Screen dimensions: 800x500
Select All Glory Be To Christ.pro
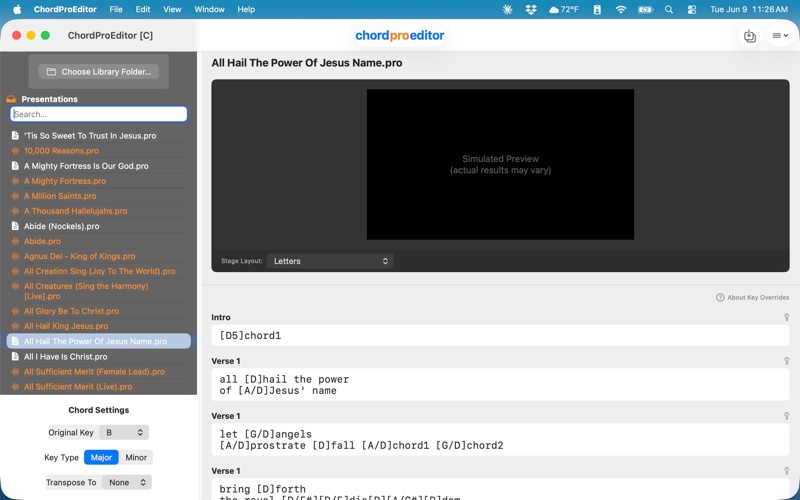tap(71, 311)
